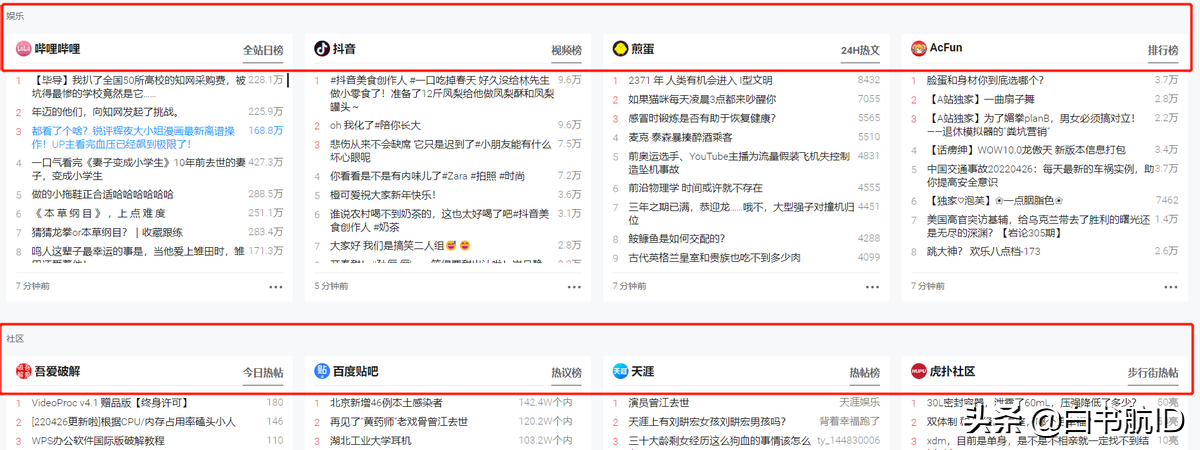Viewport: 1200px width, 450px height.
Task: Click the 煎蛋 yellow logo icon
Action: point(621,48)
